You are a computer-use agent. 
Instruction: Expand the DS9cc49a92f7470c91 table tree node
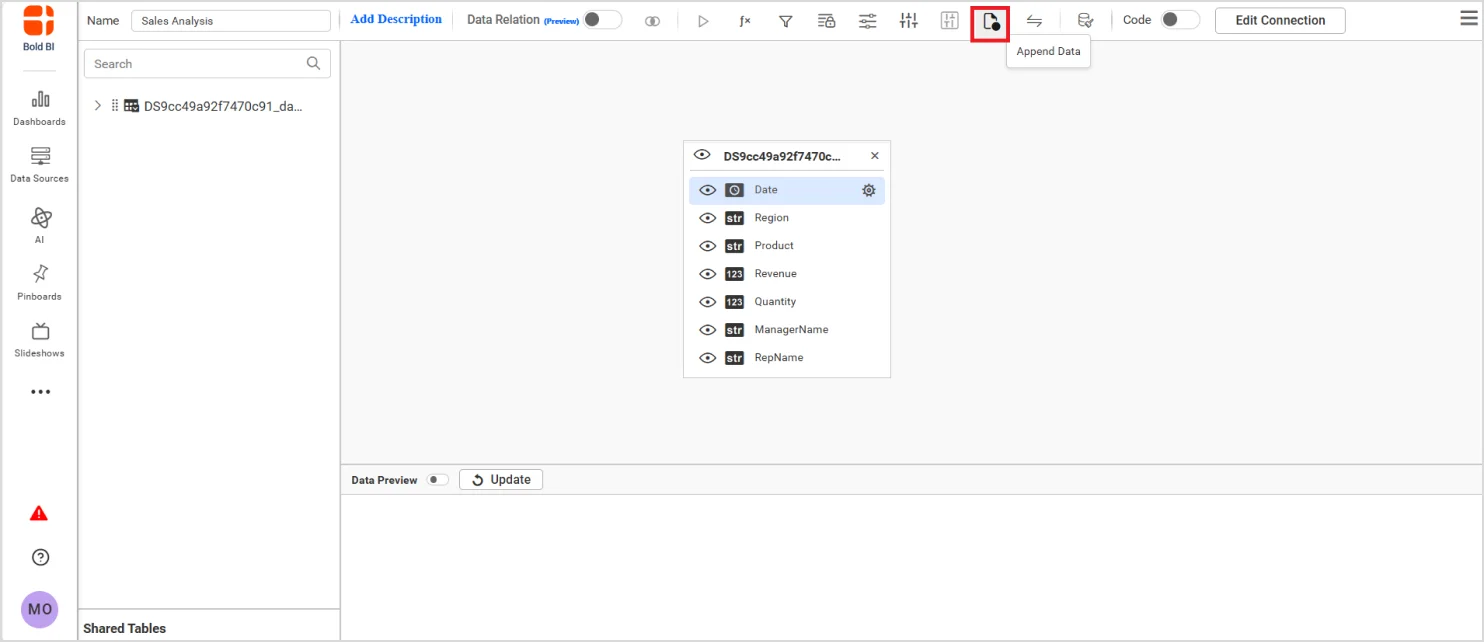coord(97,105)
